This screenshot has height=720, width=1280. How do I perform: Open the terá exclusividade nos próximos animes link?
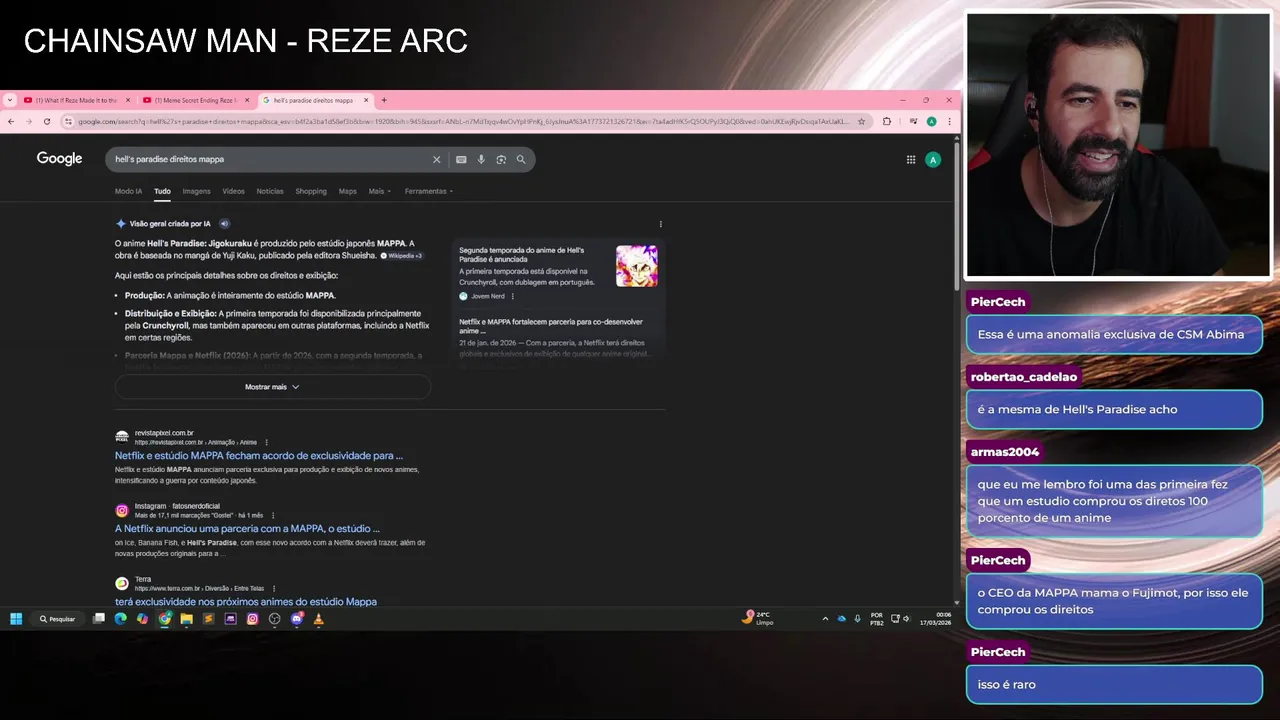click(246, 602)
